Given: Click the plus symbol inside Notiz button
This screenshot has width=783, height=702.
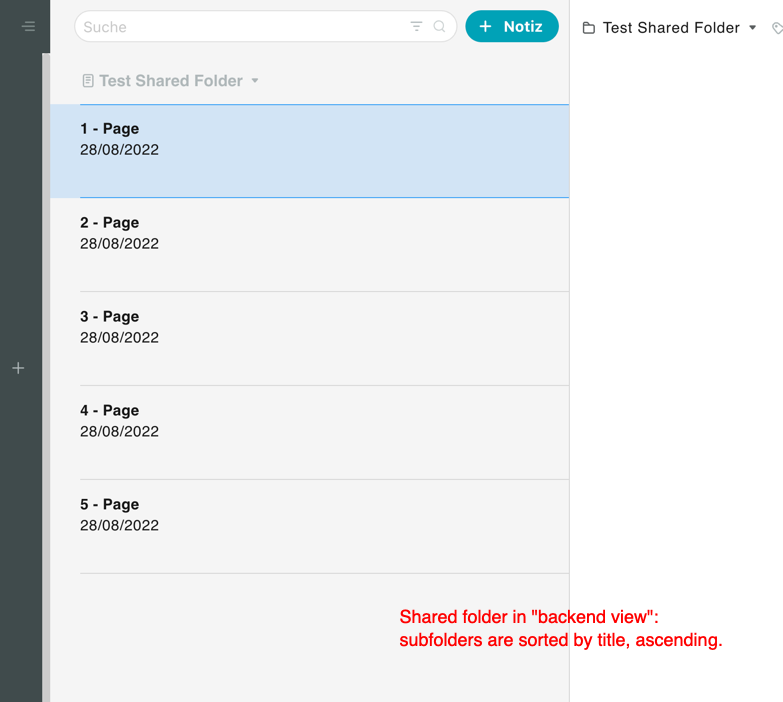Looking at the screenshot, I should pyautogui.click(x=485, y=26).
